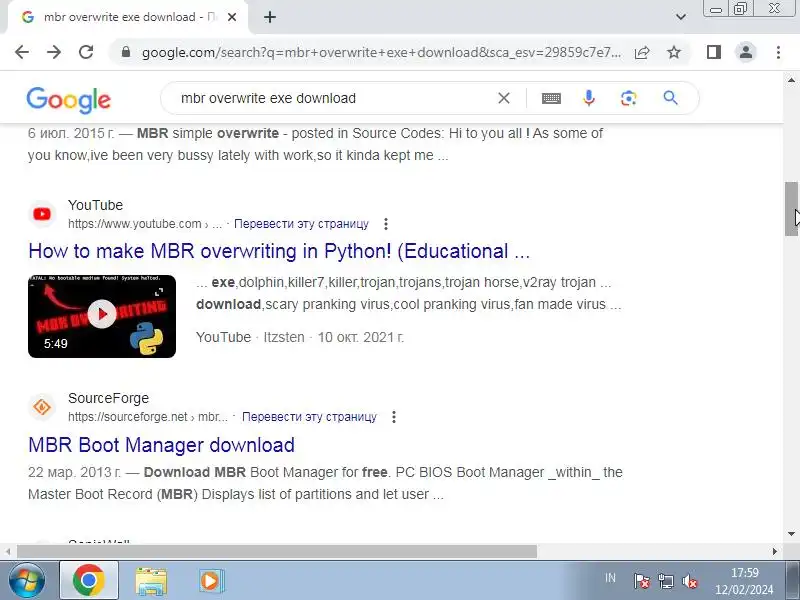Click the vertical scrollbar thumb
Image resolution: width=800 pixels, height=600 pixels.
tap(791, 209)
